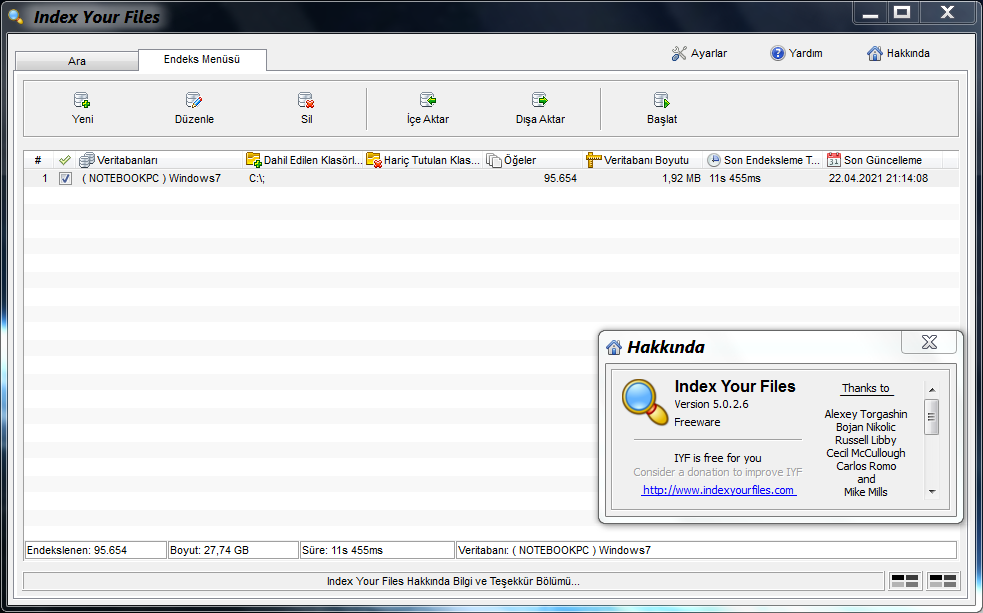Click the Endekslenen: 95.654 status field
The height and width of the screenshot is (613, 983).
95,550
